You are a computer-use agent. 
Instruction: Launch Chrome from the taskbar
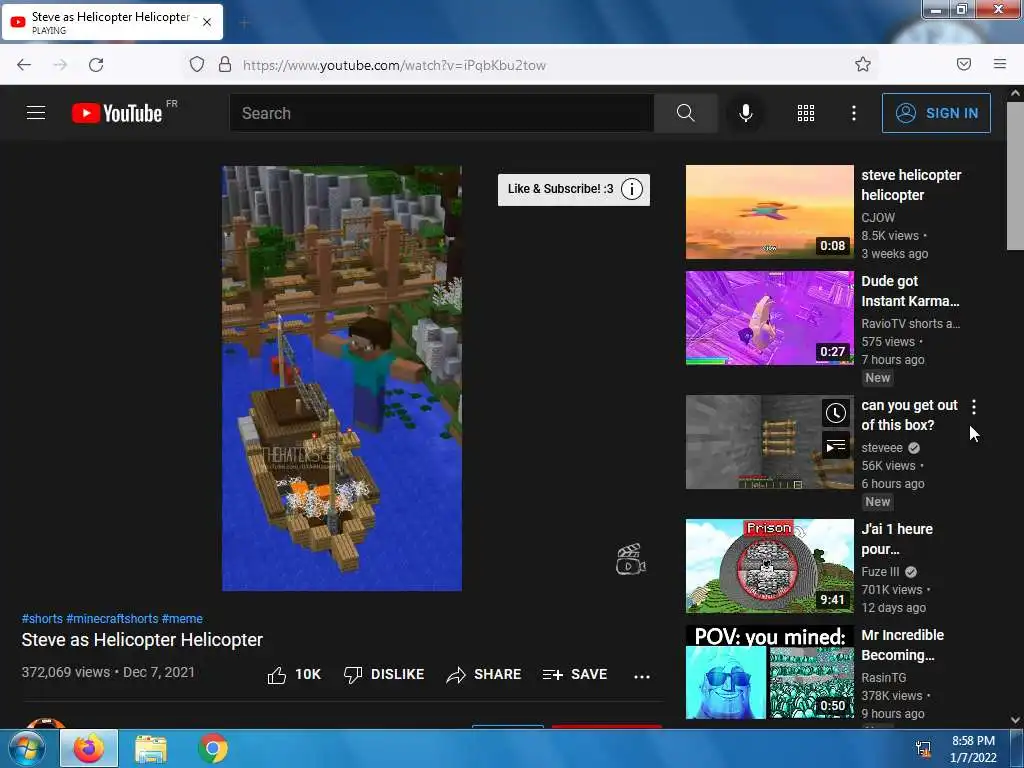point(213,748)
